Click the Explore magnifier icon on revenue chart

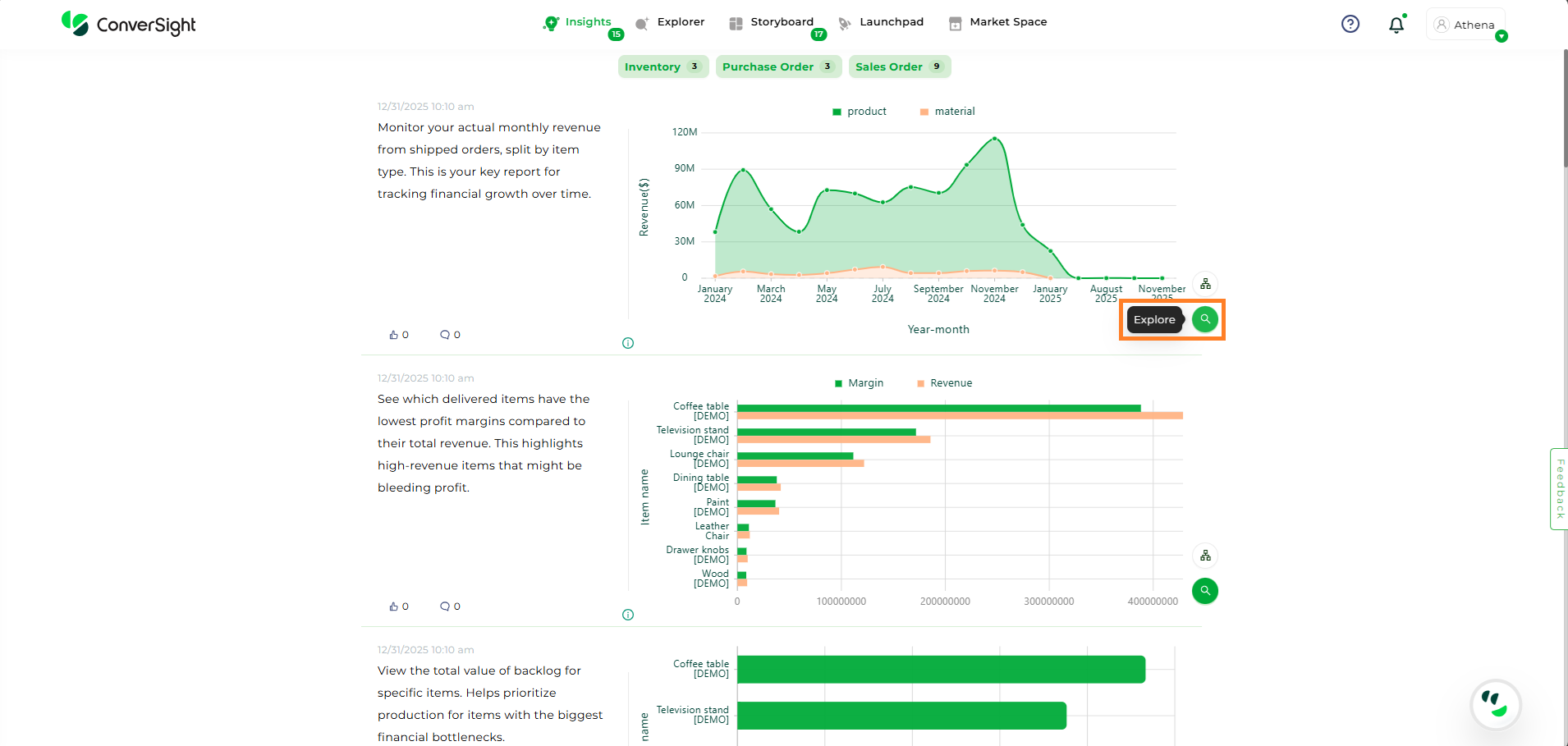click(x=1204, y=319)
